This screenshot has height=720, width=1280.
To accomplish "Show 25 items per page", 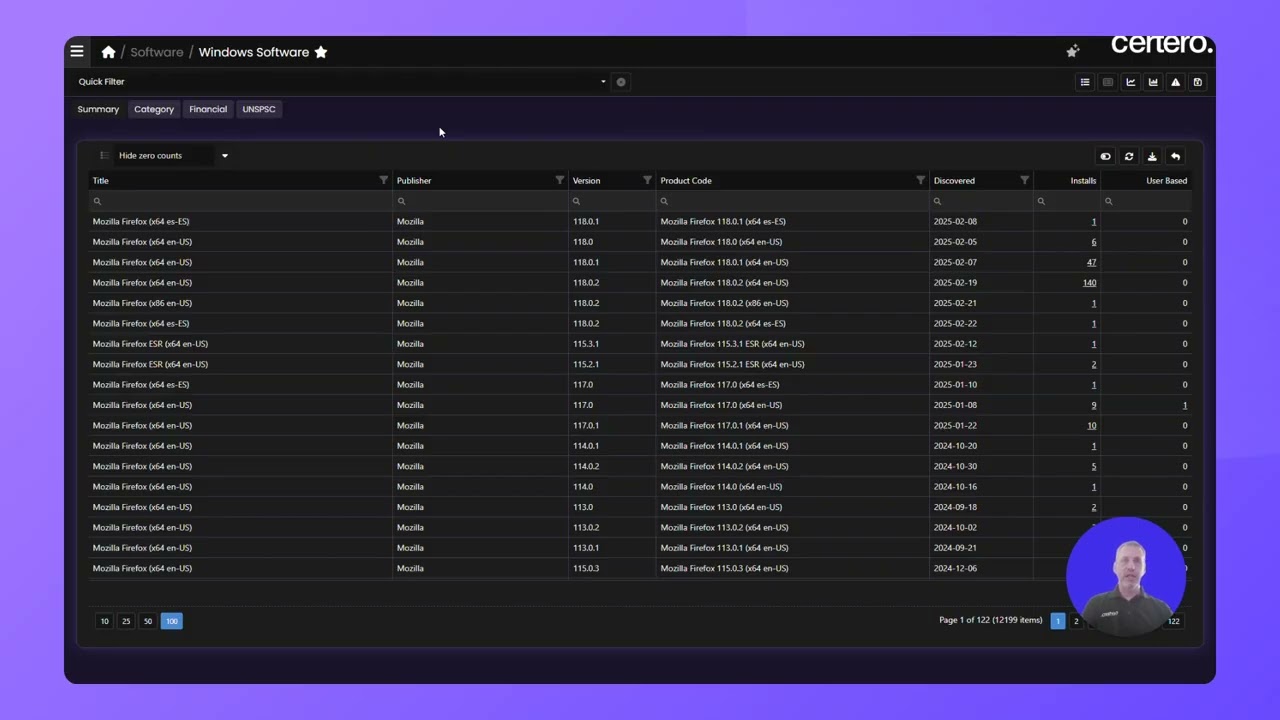I will (x=126, y=621).
